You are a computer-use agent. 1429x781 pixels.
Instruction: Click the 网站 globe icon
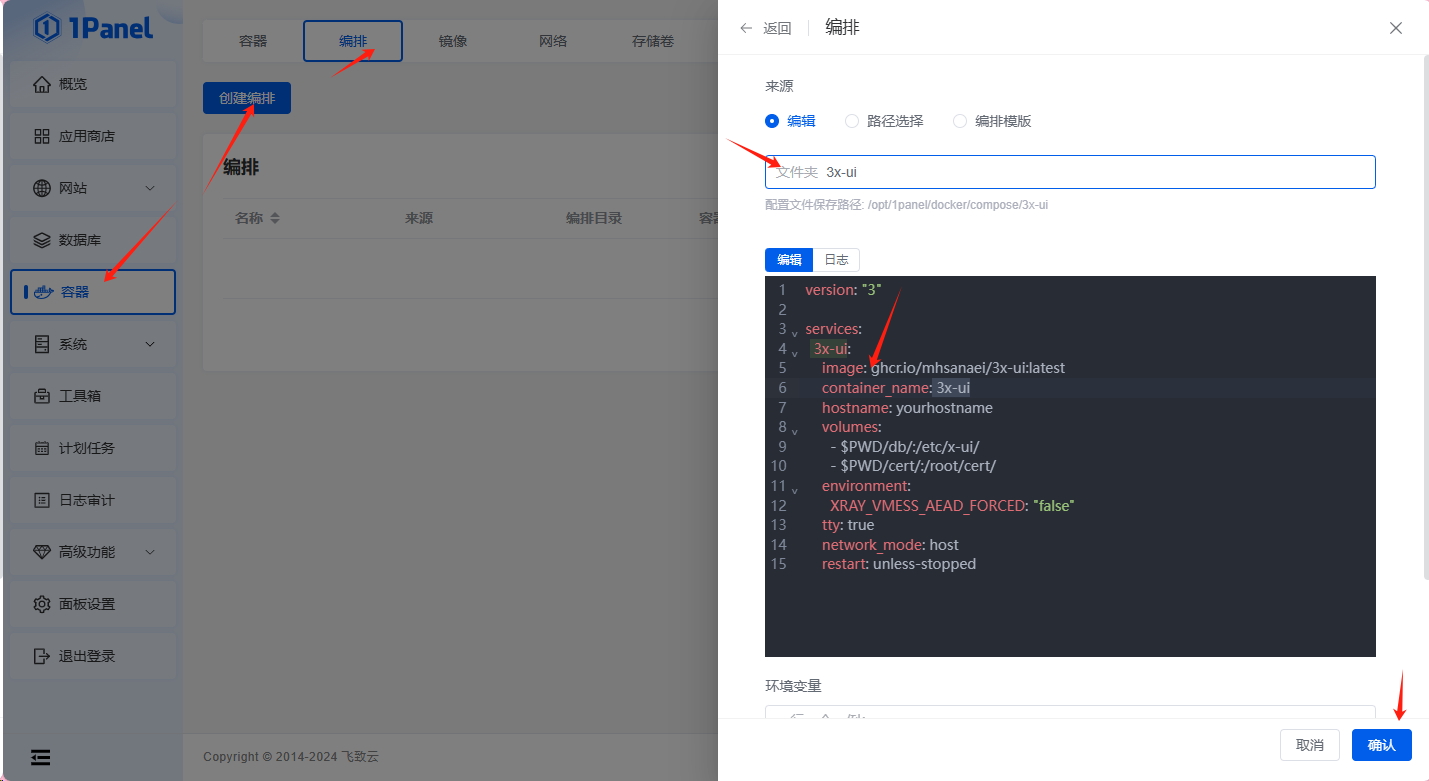[41, 188]
